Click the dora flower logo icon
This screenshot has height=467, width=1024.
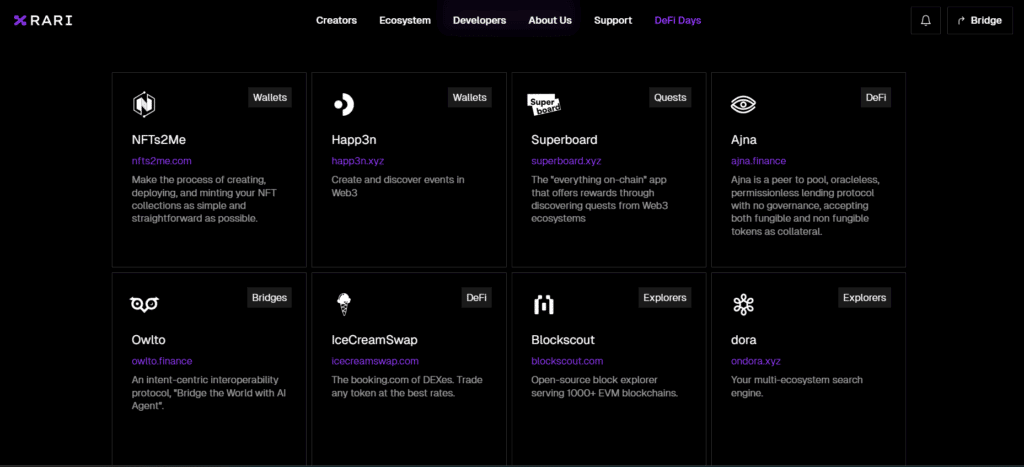tap(743, 304)
